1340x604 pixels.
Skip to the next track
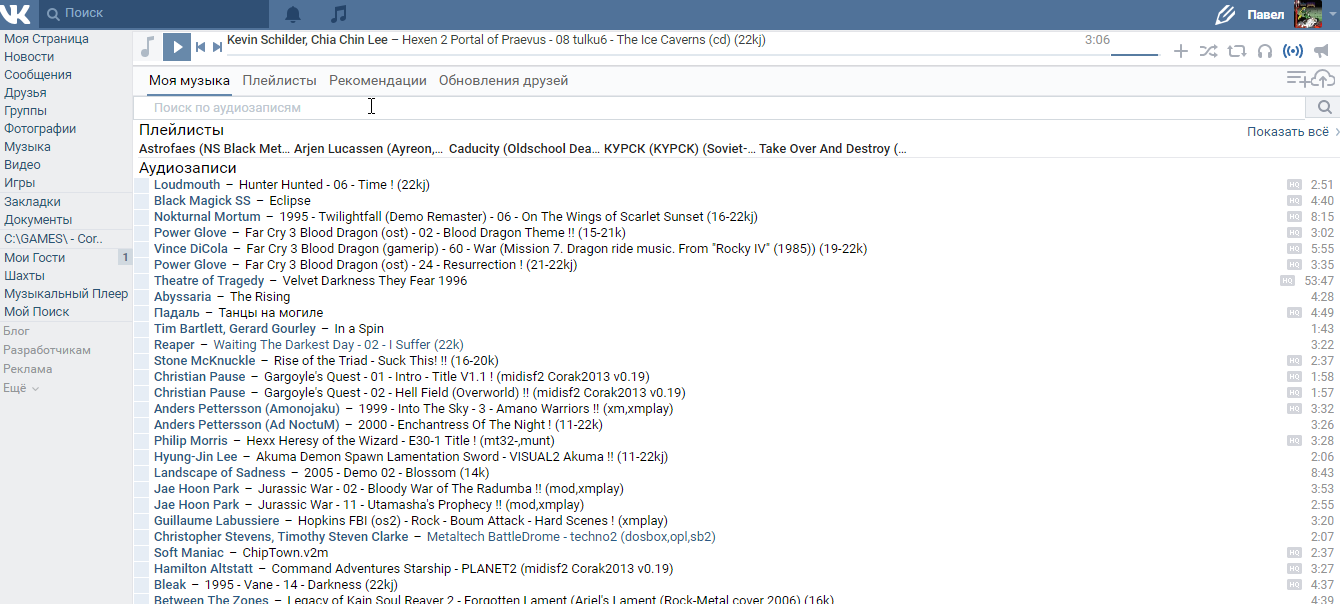216,47
